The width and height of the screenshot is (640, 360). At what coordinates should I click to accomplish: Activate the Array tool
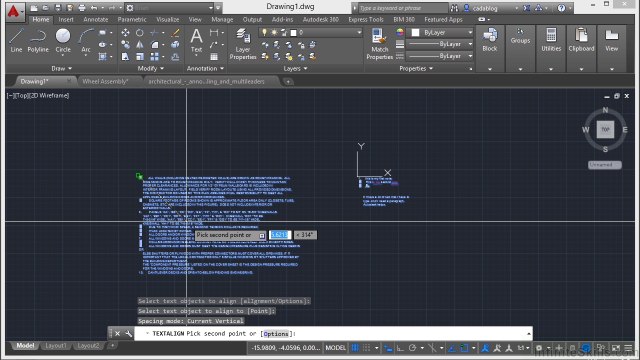(154, 57)
